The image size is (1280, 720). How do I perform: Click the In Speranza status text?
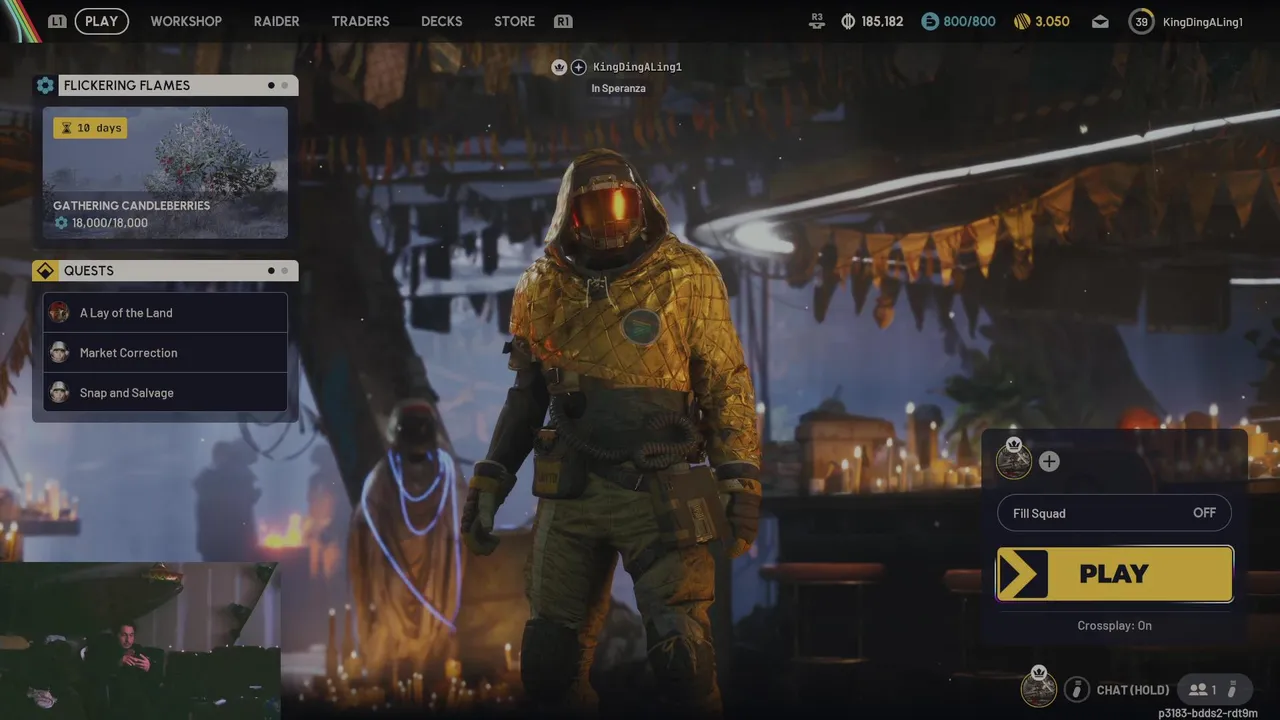(x=618, y=88)
